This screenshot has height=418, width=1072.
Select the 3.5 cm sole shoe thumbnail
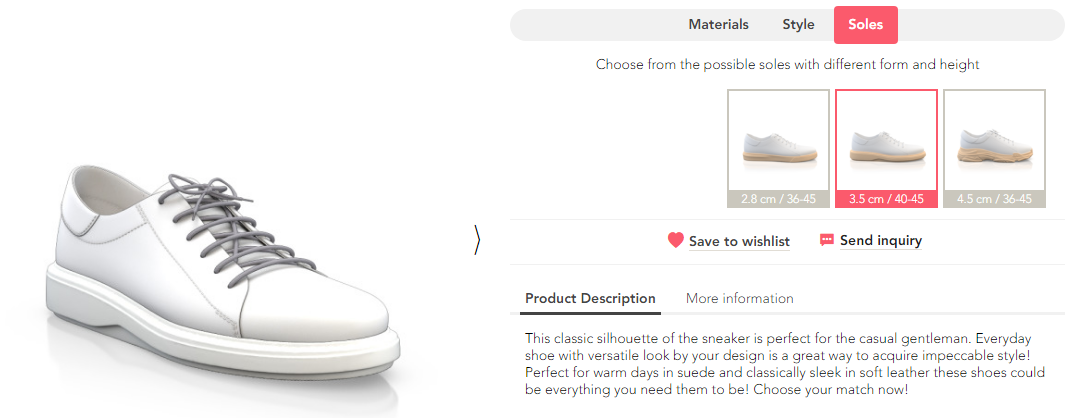[x=886, y=140]
